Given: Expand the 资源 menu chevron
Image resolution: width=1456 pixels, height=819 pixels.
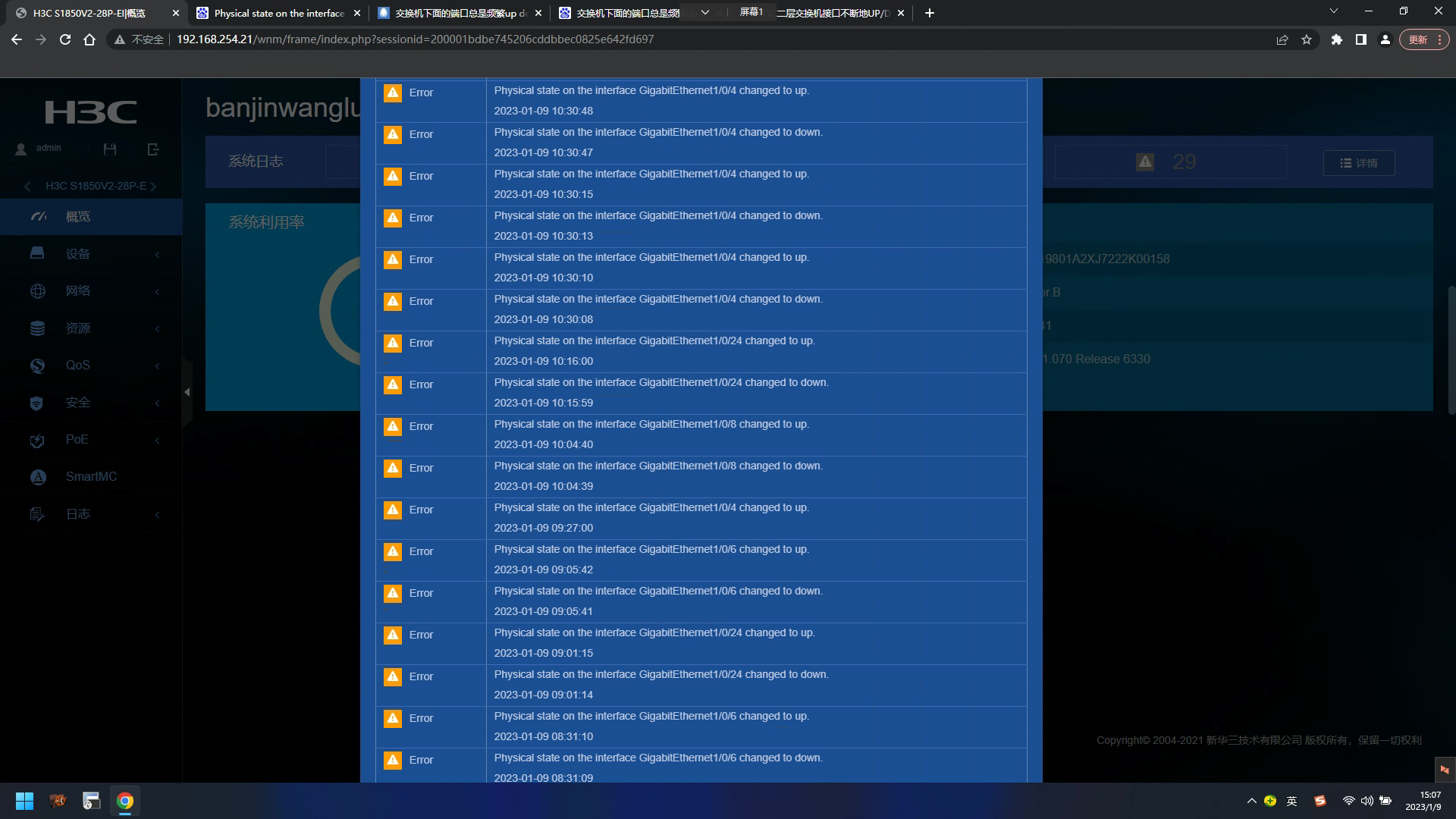Looking at the screenshot, I should coord(157,329).
